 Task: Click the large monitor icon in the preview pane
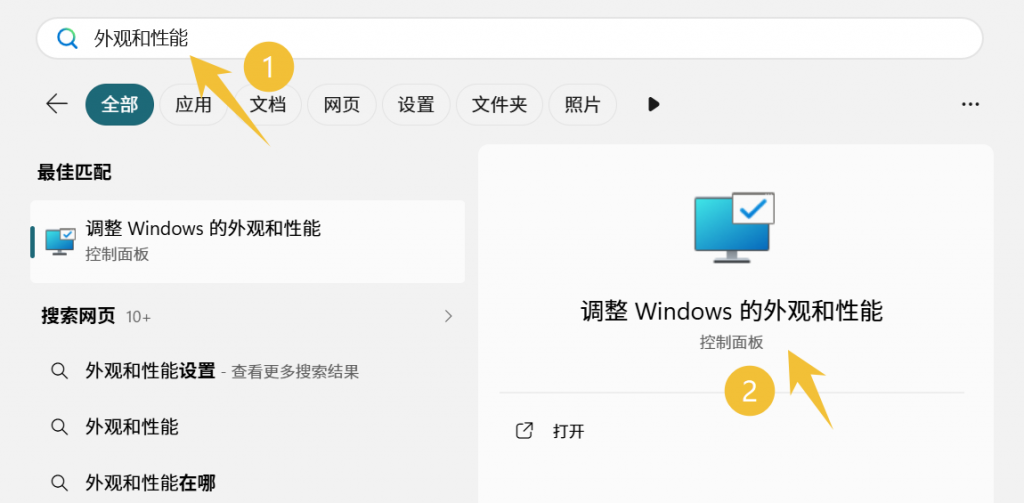pos(734,228)
